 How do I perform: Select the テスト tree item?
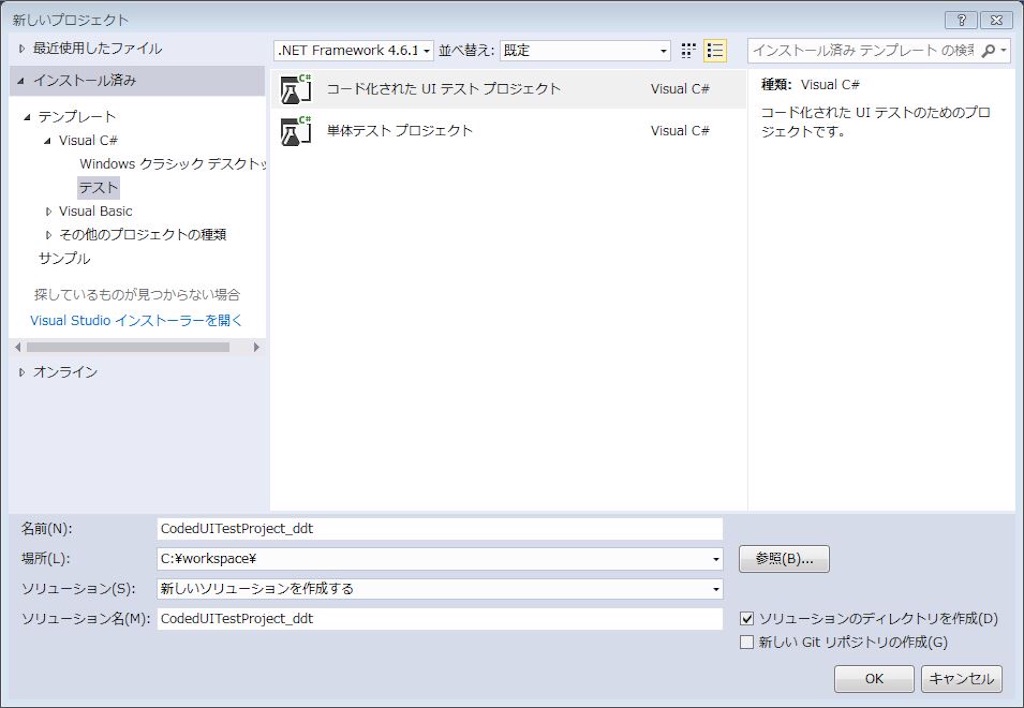(99, 188)
